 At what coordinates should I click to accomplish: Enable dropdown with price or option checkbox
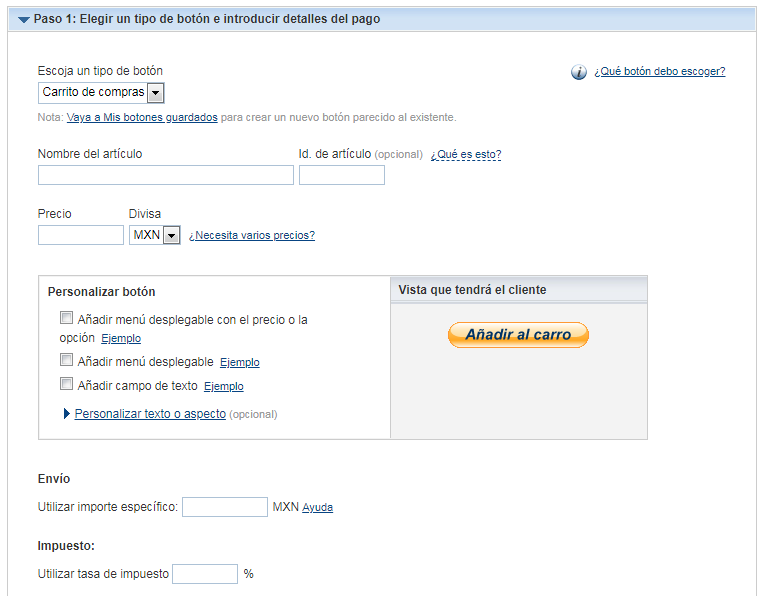[x=66, y=318]
